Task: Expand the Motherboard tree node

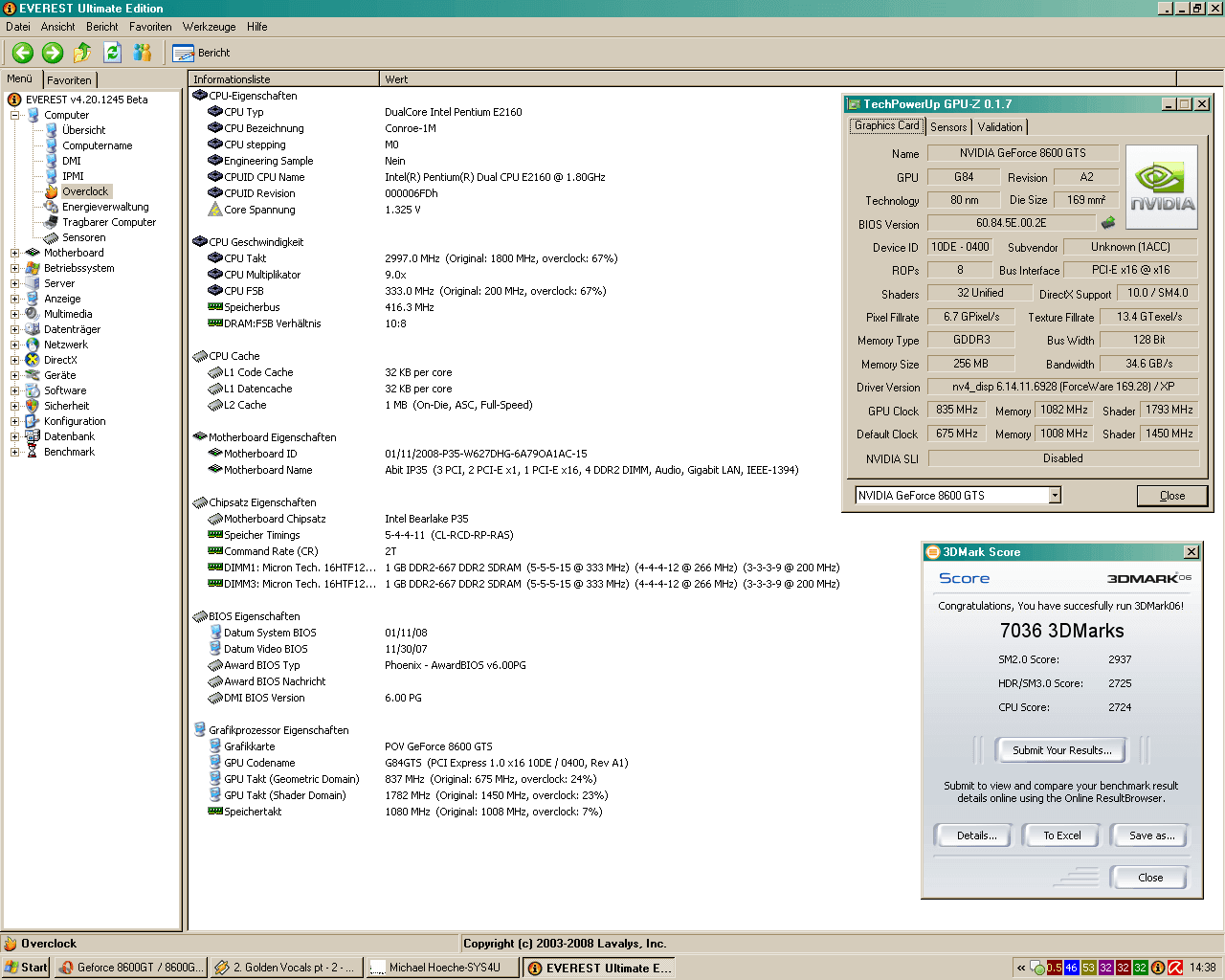Action: (x=14, y=253)
